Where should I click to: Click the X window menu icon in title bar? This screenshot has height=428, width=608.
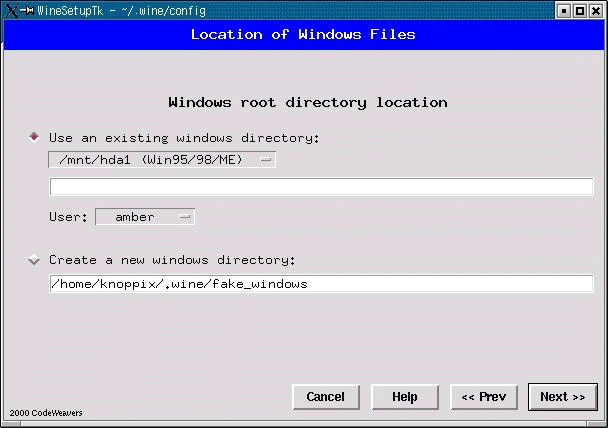[x=11, y=10]
